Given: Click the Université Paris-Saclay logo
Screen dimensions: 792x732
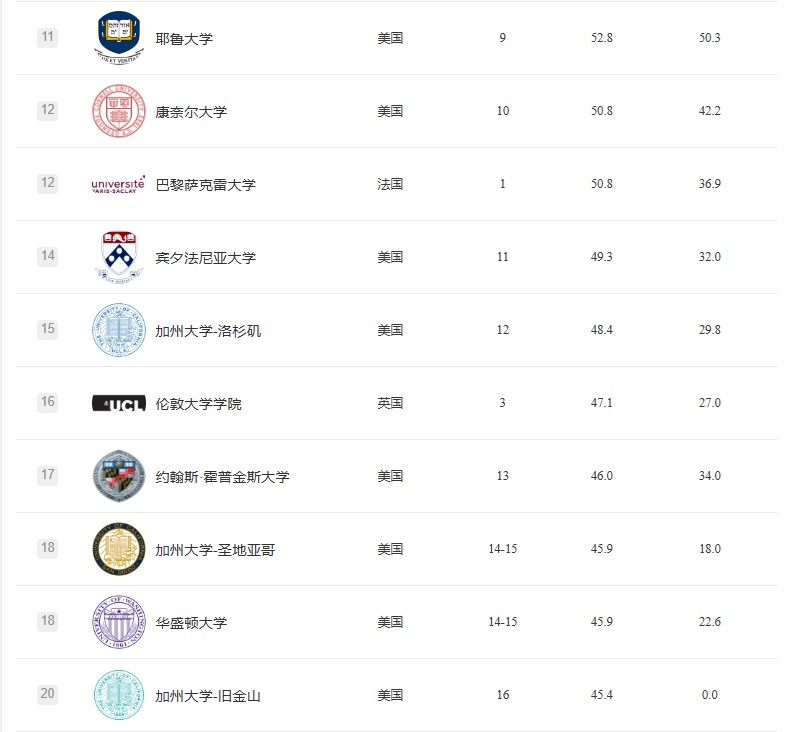Looking at the screenshot, I should [x=118, y=184].
